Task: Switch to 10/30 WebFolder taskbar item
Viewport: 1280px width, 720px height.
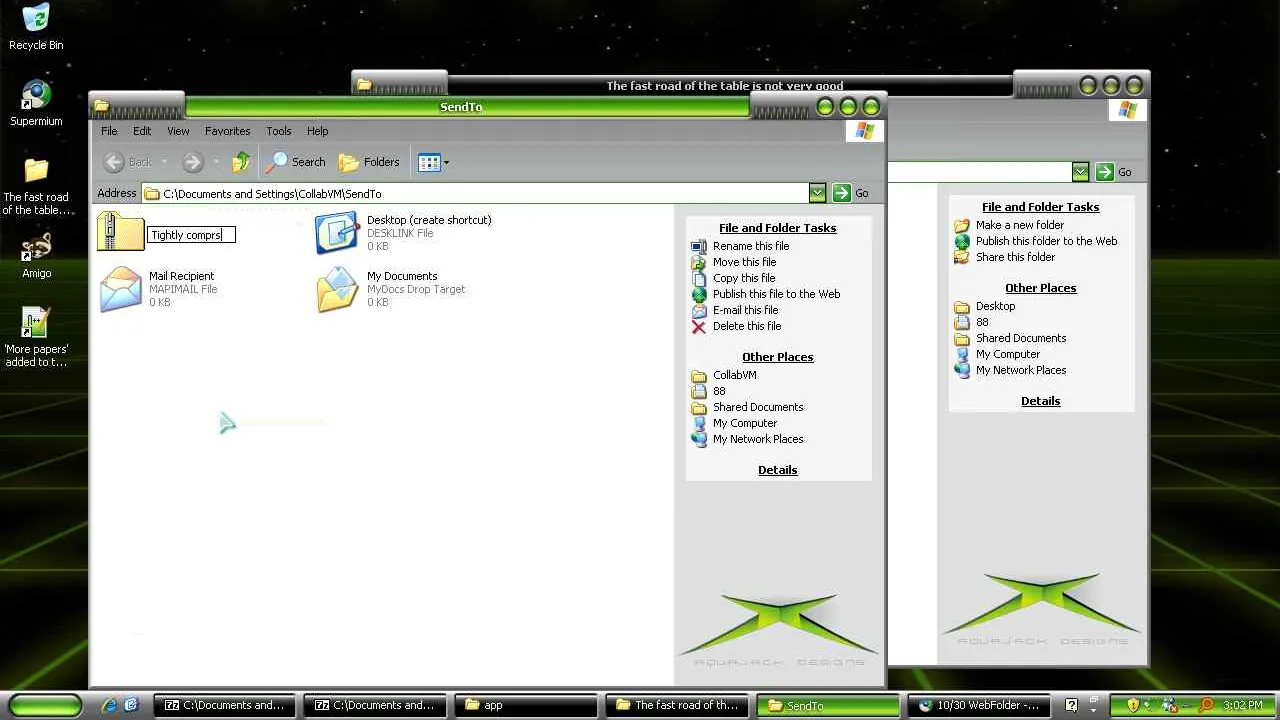Action: [978, 705]
